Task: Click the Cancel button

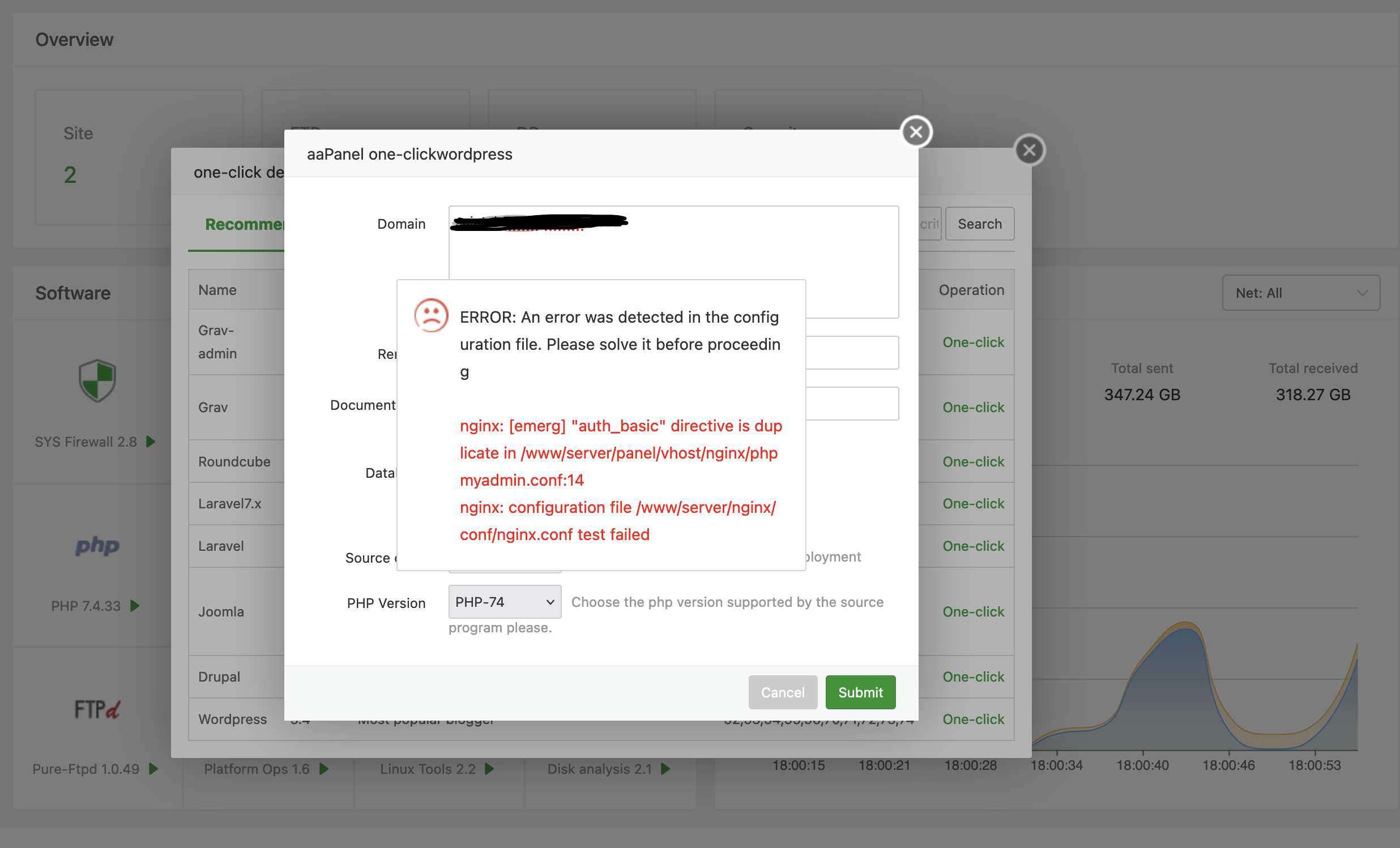Action: point(782,692)
